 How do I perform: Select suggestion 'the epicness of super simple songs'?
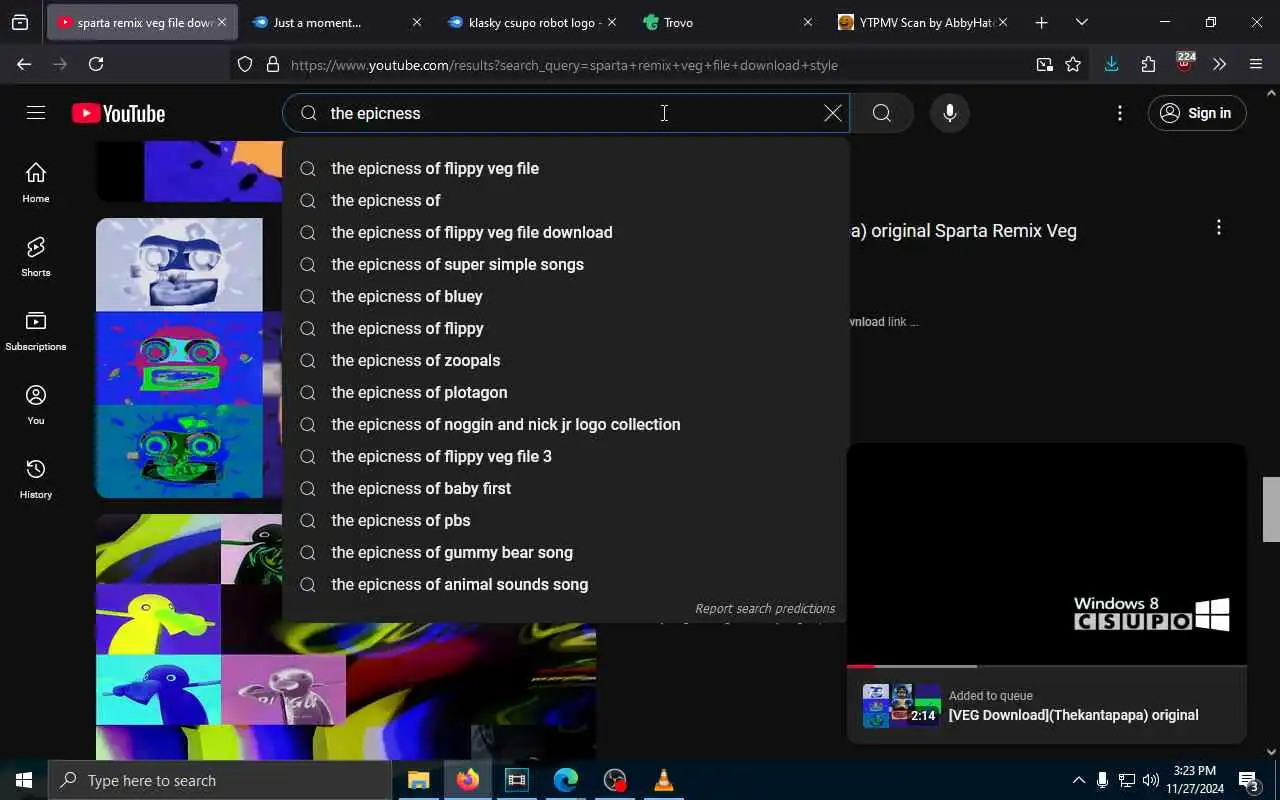565,264
